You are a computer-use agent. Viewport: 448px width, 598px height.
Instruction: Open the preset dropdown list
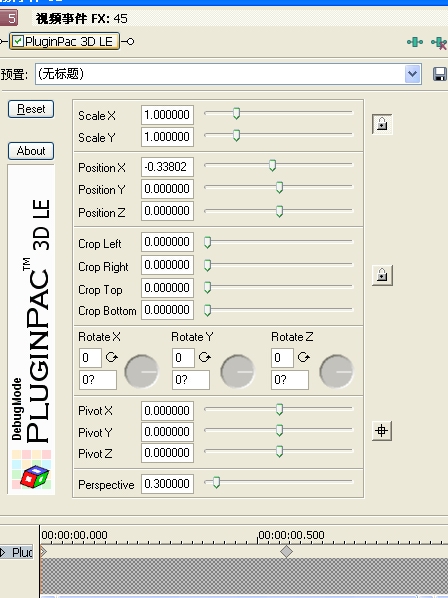412,74
